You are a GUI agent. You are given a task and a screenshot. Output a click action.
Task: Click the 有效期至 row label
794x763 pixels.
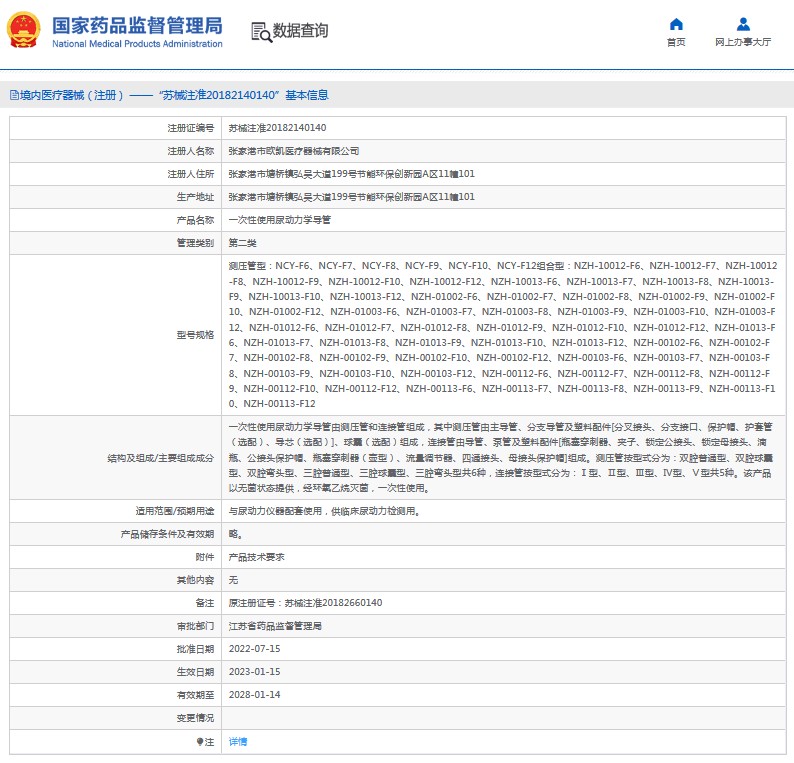tap(195, 695)
